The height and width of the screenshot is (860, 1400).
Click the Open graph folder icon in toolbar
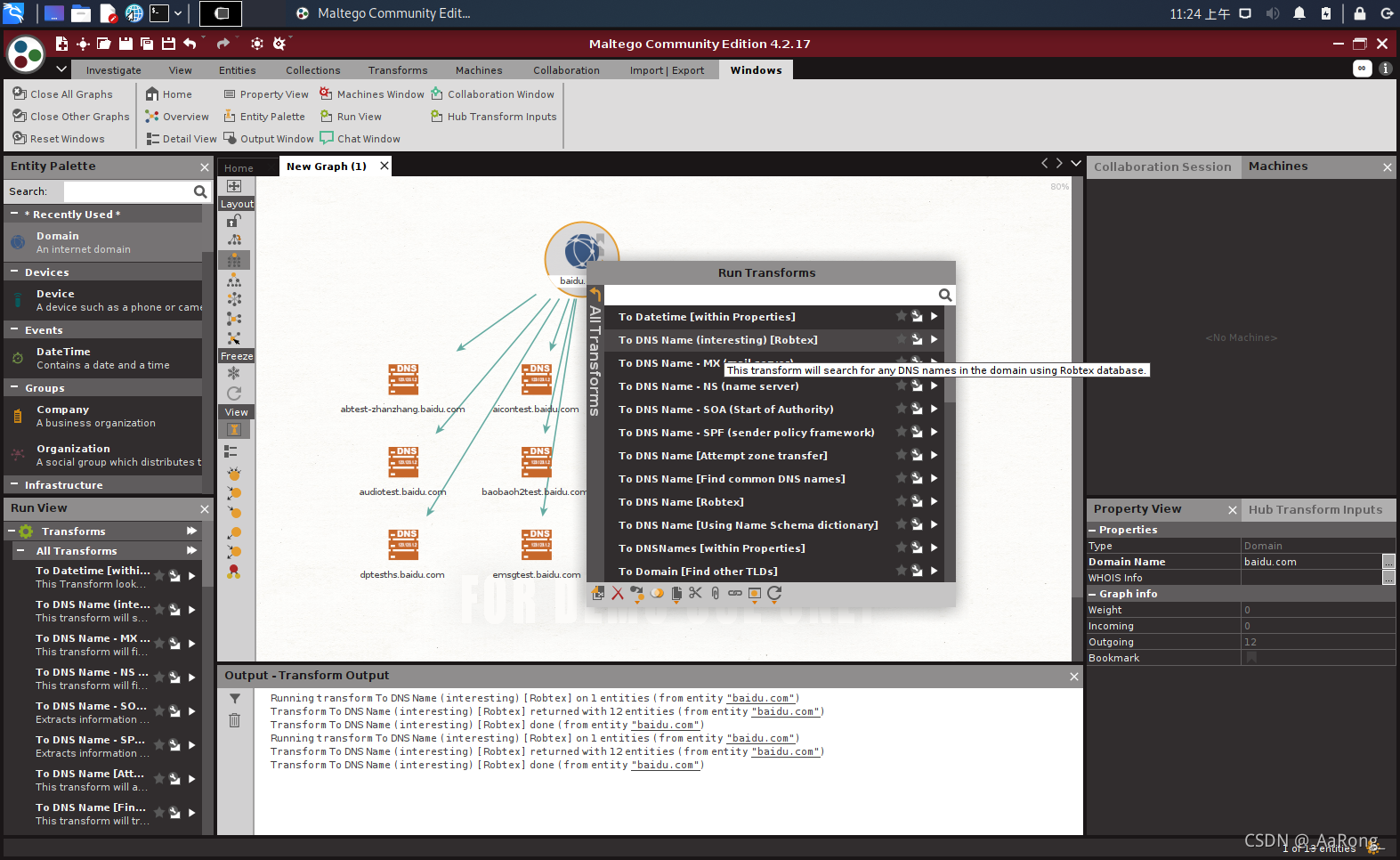[x=104, y=44]
